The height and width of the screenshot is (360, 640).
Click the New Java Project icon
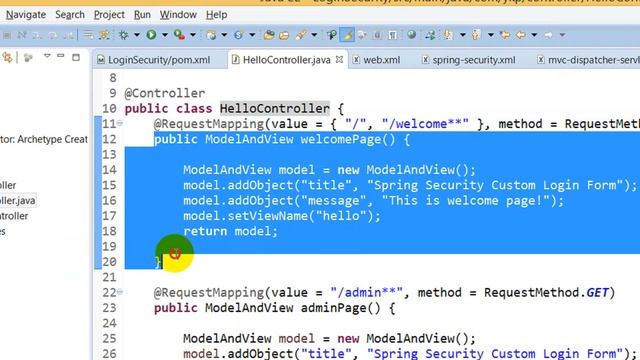pos(211,35)
